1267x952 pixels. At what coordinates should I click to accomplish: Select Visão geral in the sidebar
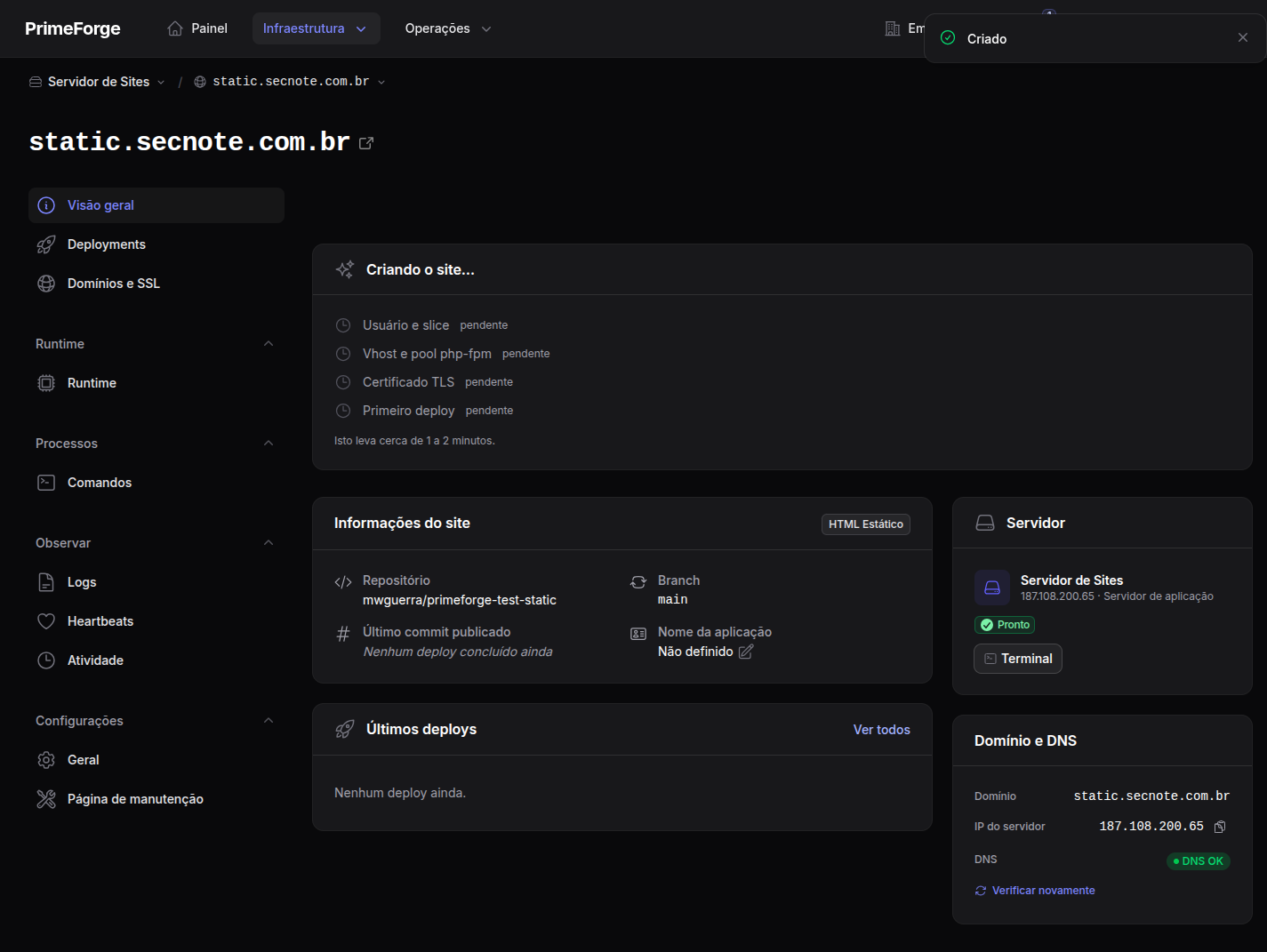pyautogui.click(x=156, y=205)
